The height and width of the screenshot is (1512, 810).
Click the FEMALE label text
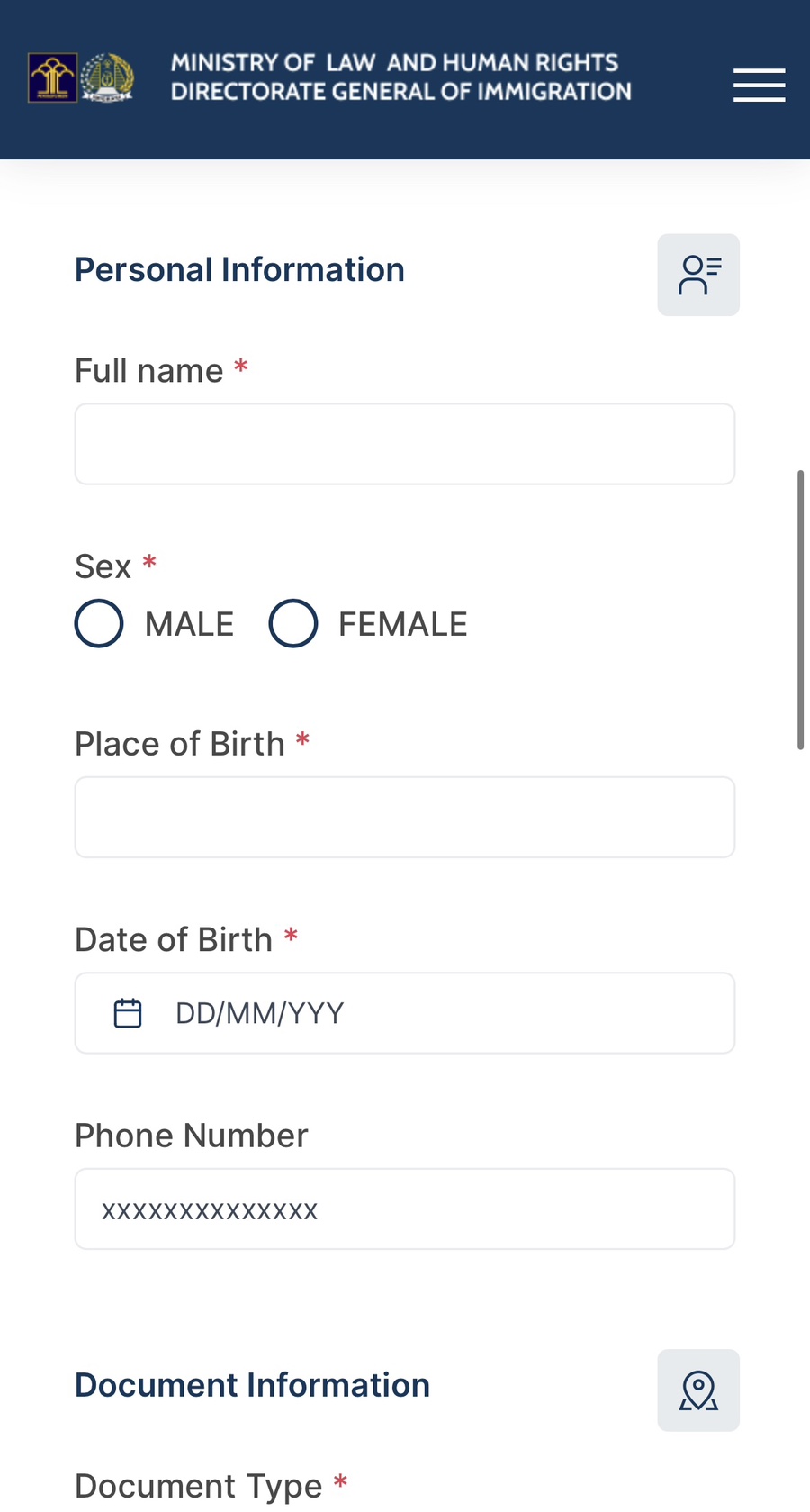402,624
